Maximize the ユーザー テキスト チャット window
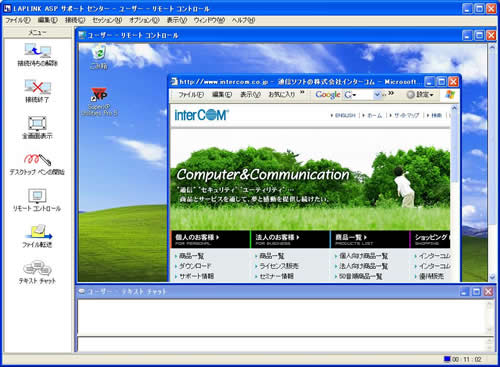 [x=477, y=292]
